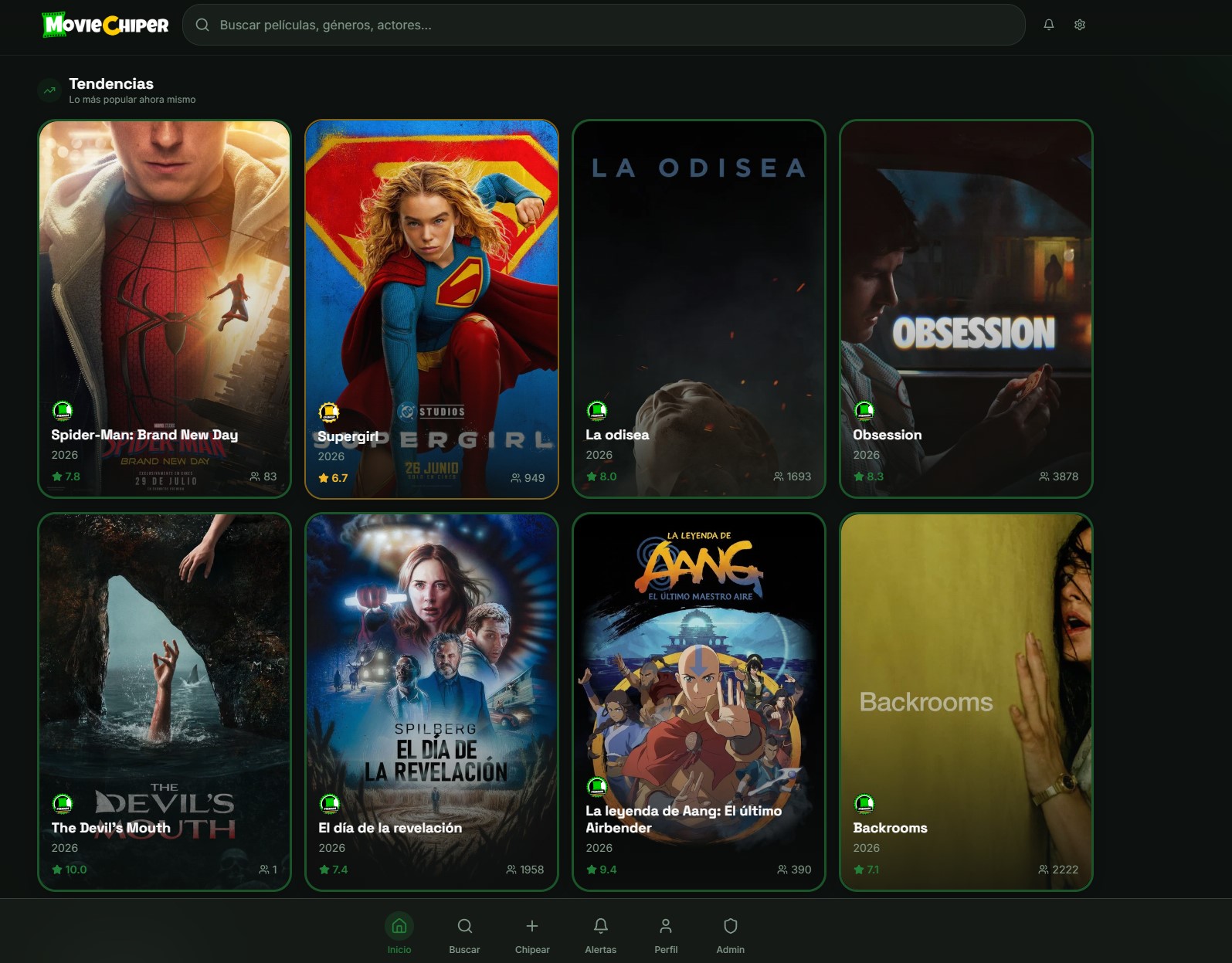Click the Tendencias section heading
The image size is (1232, 963).
coord(111,83)
